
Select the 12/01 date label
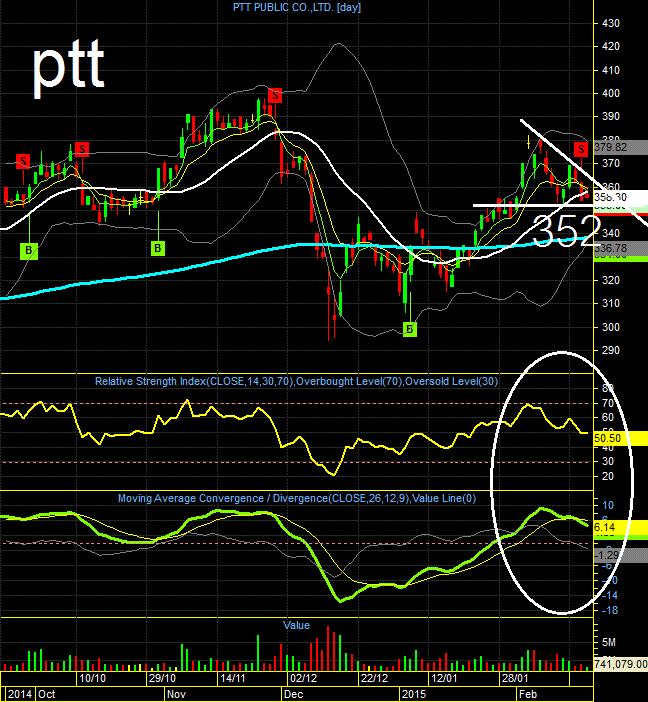pos(444,678)
